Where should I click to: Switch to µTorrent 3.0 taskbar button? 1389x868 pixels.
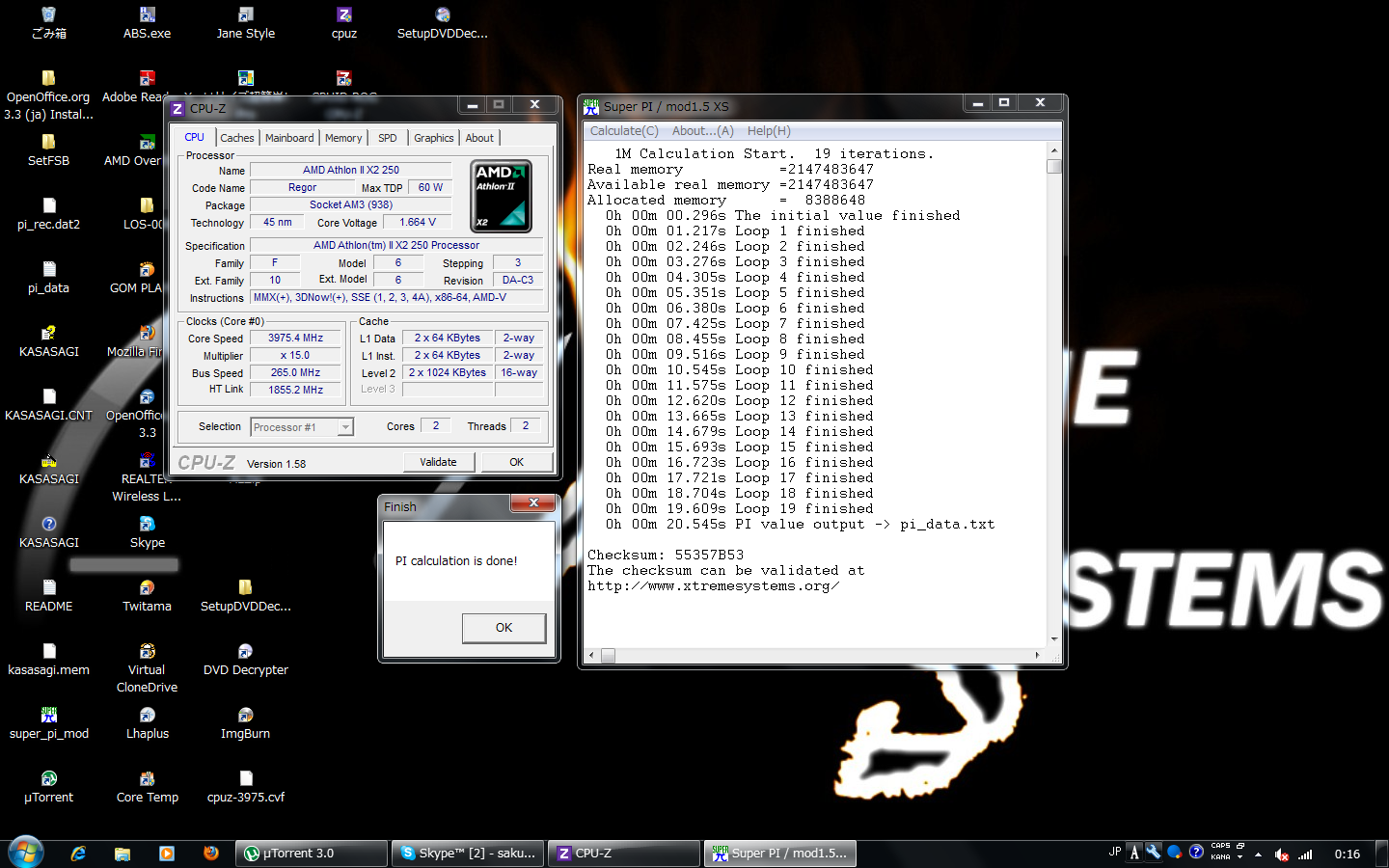point(311,854)
